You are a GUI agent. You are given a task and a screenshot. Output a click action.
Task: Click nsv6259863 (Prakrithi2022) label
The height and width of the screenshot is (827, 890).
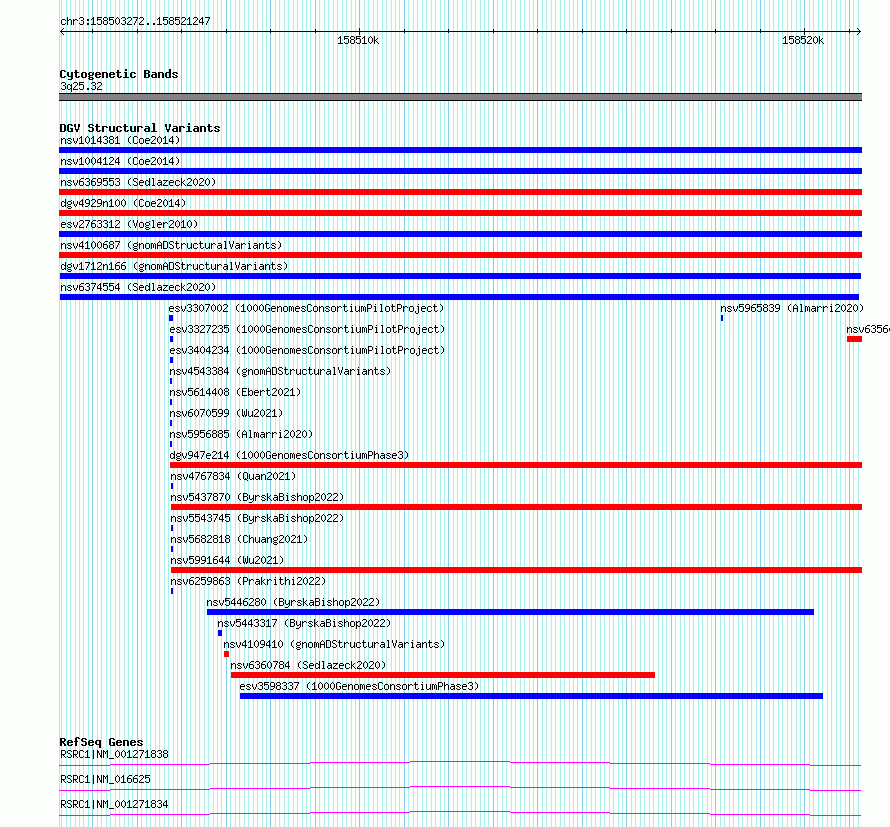pos(248,581)
